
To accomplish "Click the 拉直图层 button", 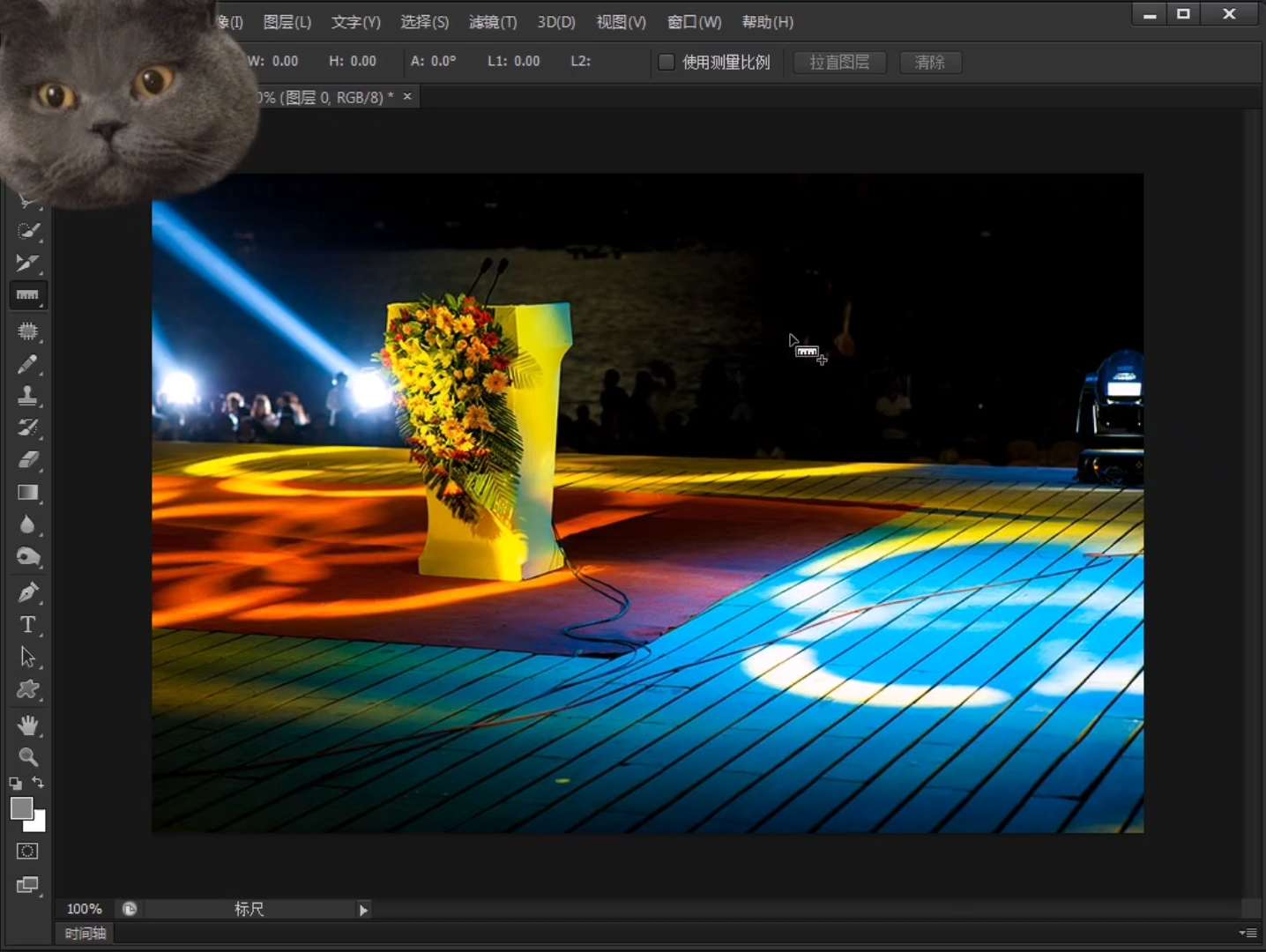I will 839,62.
